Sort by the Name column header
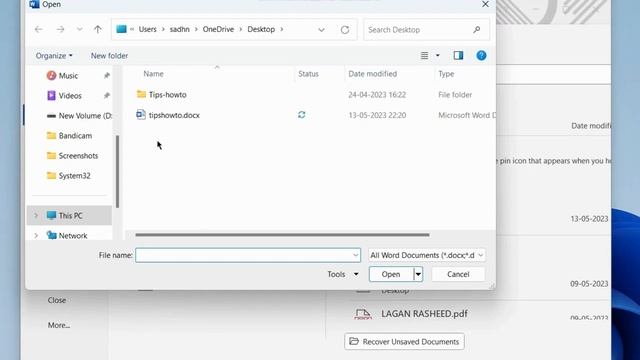This screenshot has height=360, width=640. [153, 74]
